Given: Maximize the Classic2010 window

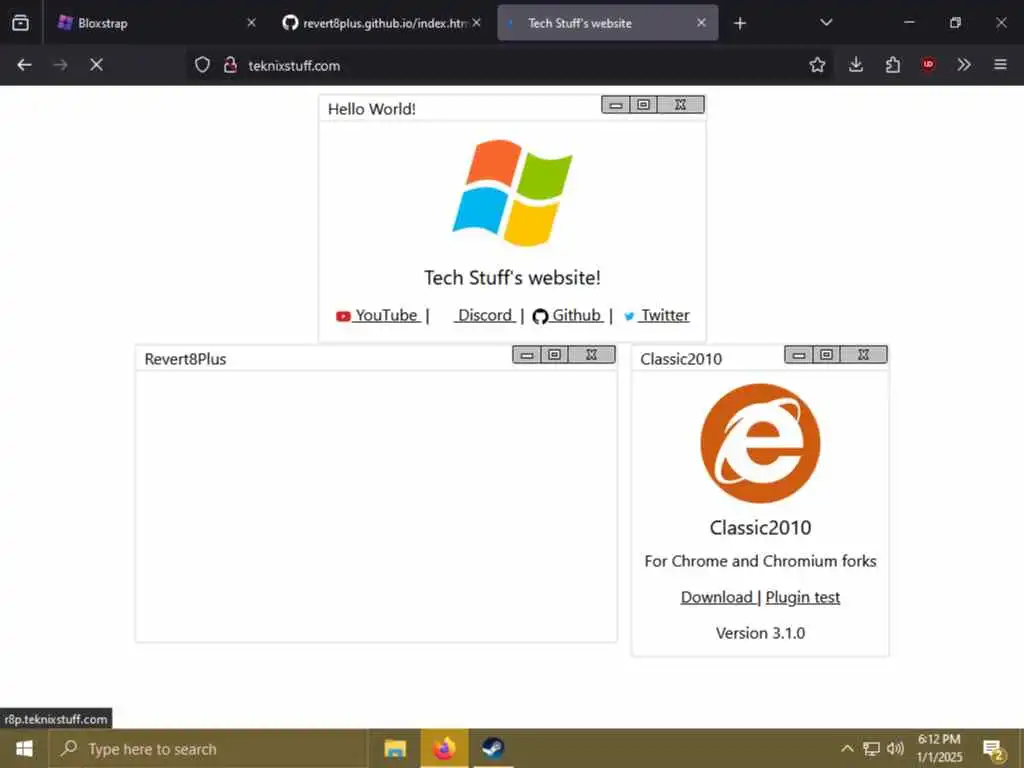Looking at the screenshot, I should pyautogui.click(x=826, y=355).
